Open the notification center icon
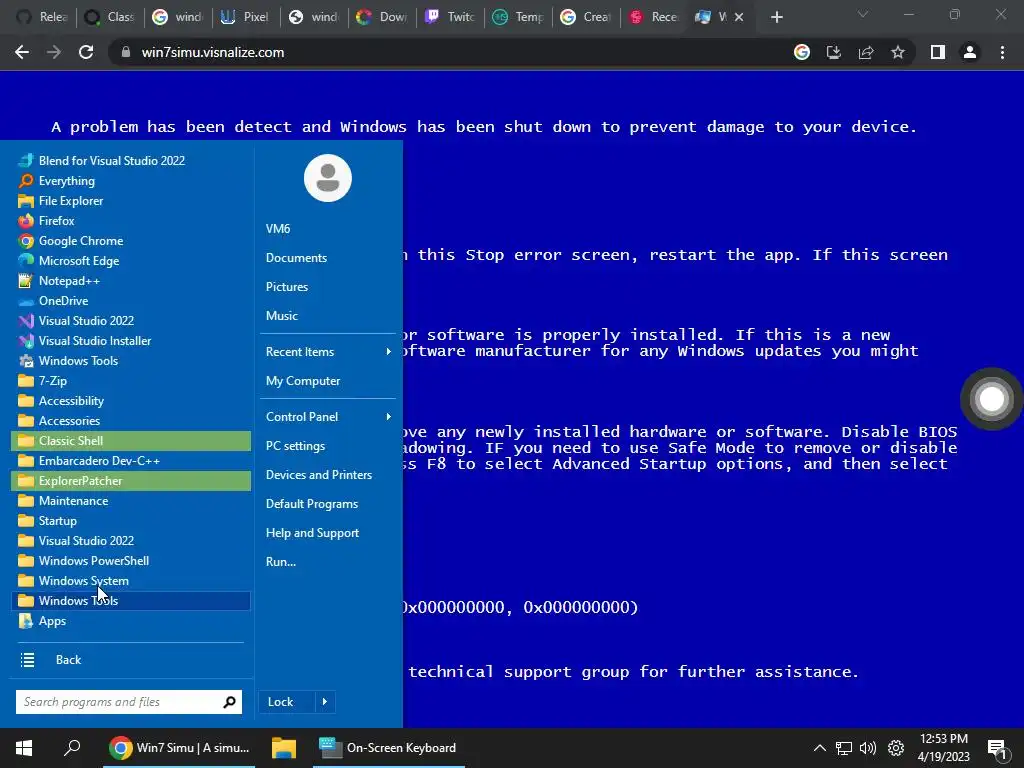Image resolution: width=1024 pixels, height=768 pixels. [x=997, y=748]
